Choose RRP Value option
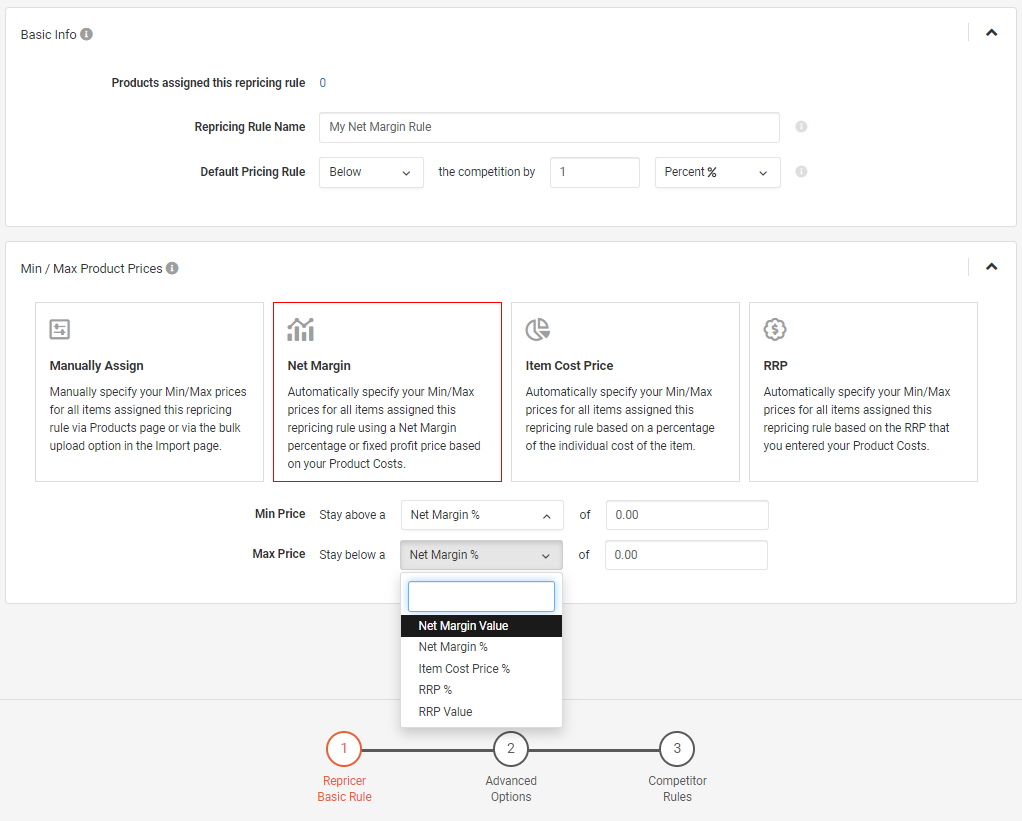Screen dimensions: 1022x821 click(481, 712)
